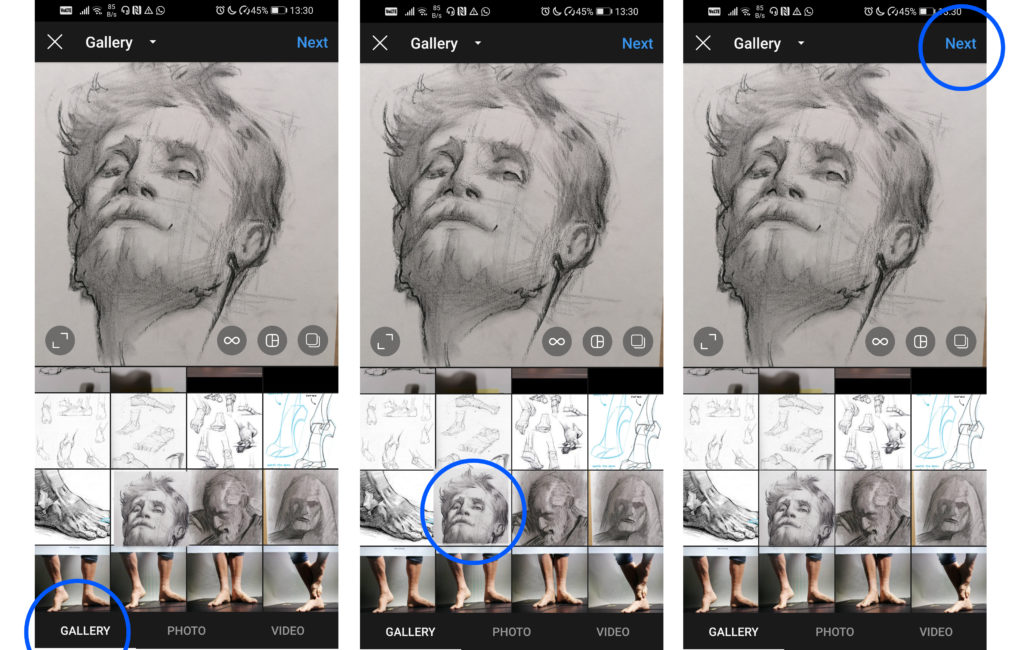Open Layout collage icon in left screenshot
The height and width of the screenshot is (650, 1024).
(x=272, y=340)
